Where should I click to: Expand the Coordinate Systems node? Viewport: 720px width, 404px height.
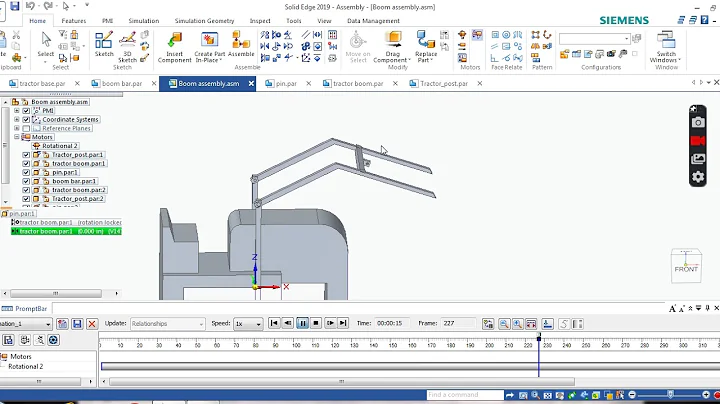point(17,119)
